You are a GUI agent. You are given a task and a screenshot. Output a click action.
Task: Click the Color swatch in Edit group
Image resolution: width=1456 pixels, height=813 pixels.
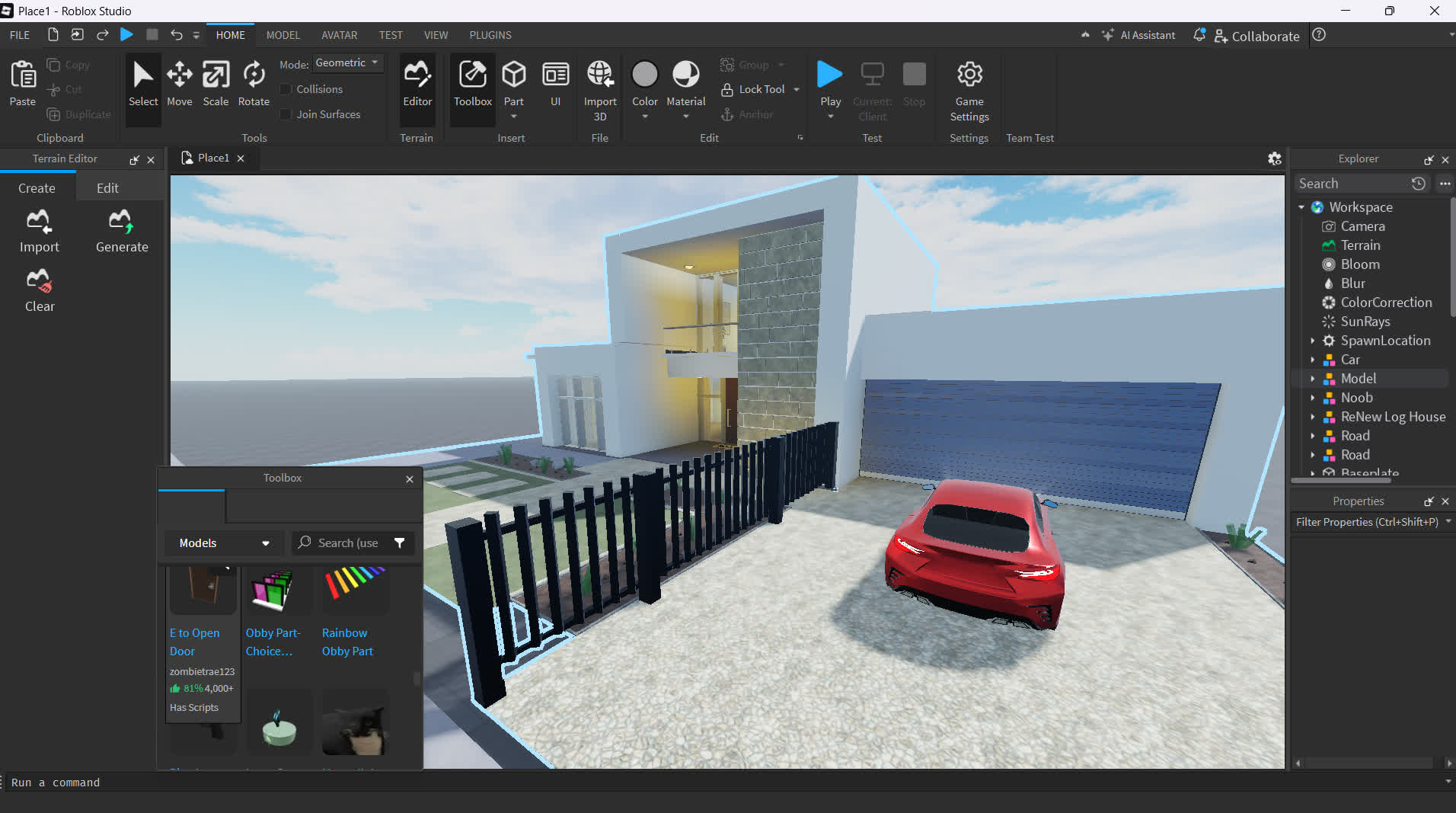644,75
